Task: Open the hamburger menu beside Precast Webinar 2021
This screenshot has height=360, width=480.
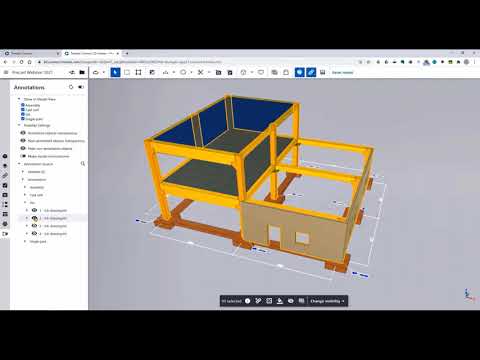Action: click(x=6, y=72)
